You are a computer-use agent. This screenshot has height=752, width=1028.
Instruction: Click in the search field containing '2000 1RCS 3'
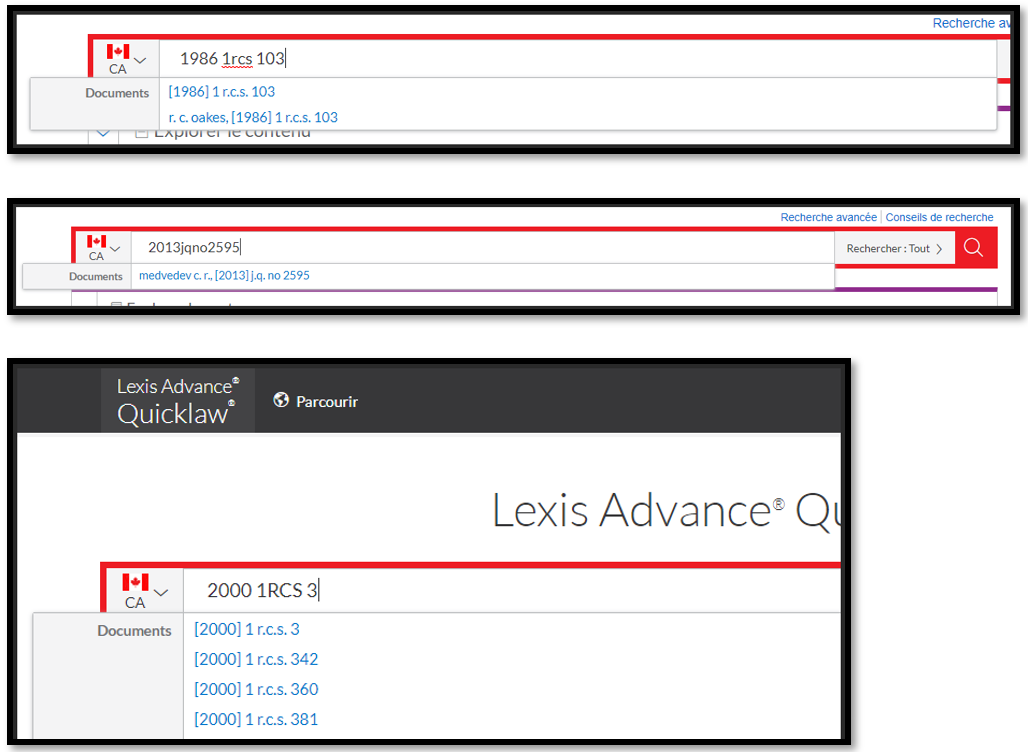(x=511, y=591)
